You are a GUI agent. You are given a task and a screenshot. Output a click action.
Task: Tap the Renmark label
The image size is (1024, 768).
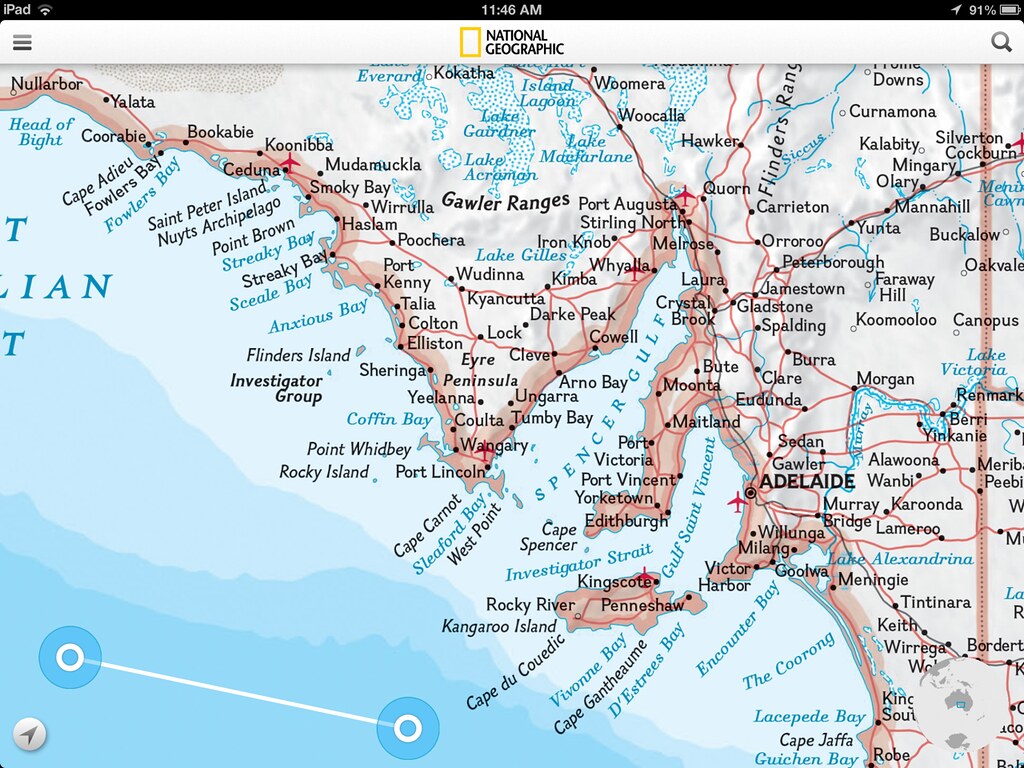click(990, 395)
